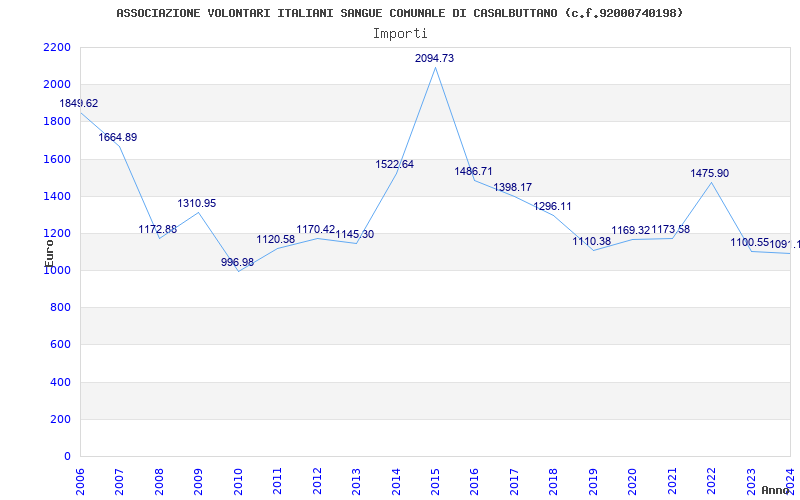
Task: Click the 1800 y-axis tick label
Action: click(57, 122)
